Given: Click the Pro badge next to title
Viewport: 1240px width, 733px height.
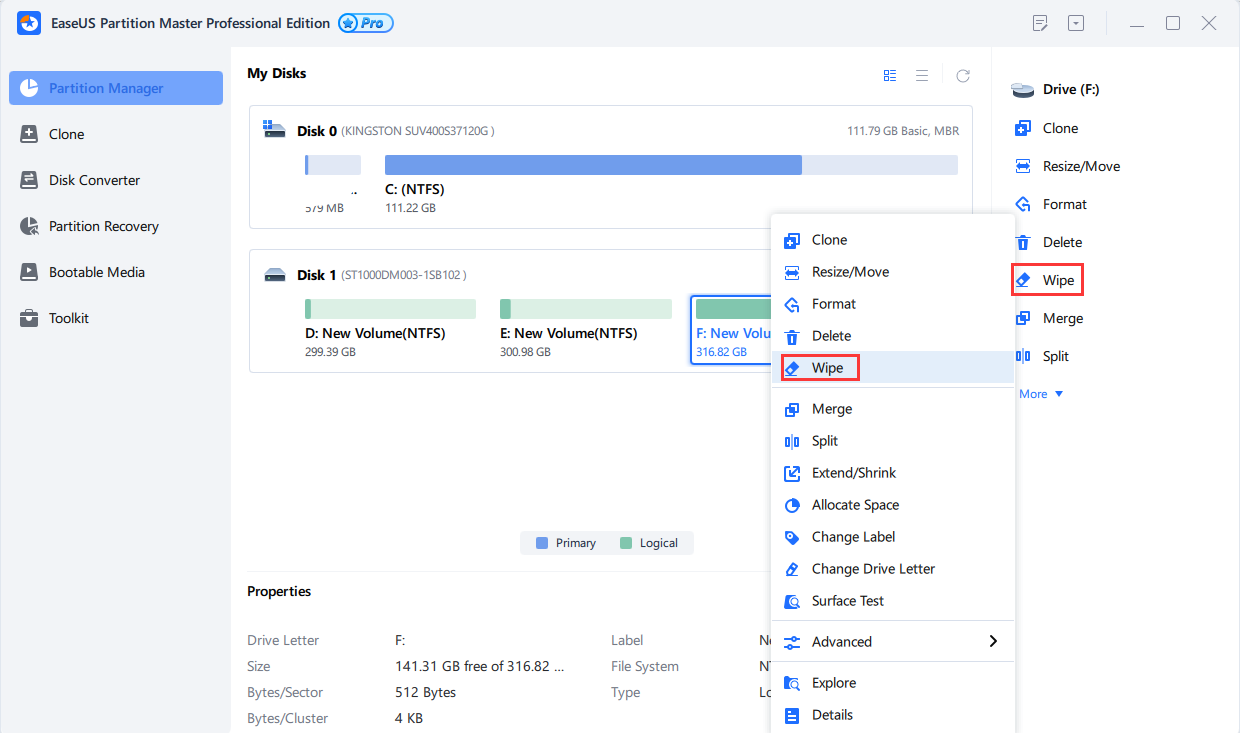Looking at the screenshot, I should (x=366, y=23).
